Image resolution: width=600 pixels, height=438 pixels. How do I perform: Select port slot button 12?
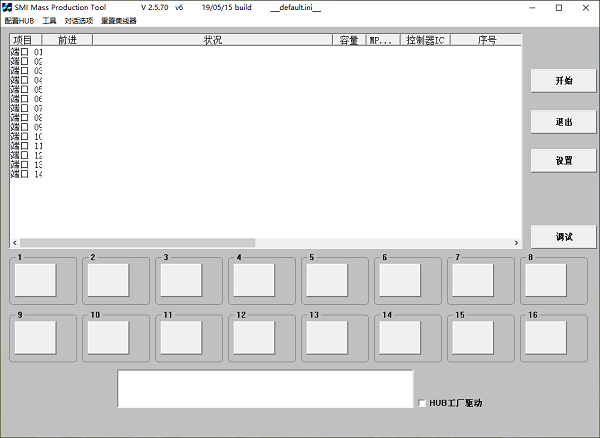point(254,337)
